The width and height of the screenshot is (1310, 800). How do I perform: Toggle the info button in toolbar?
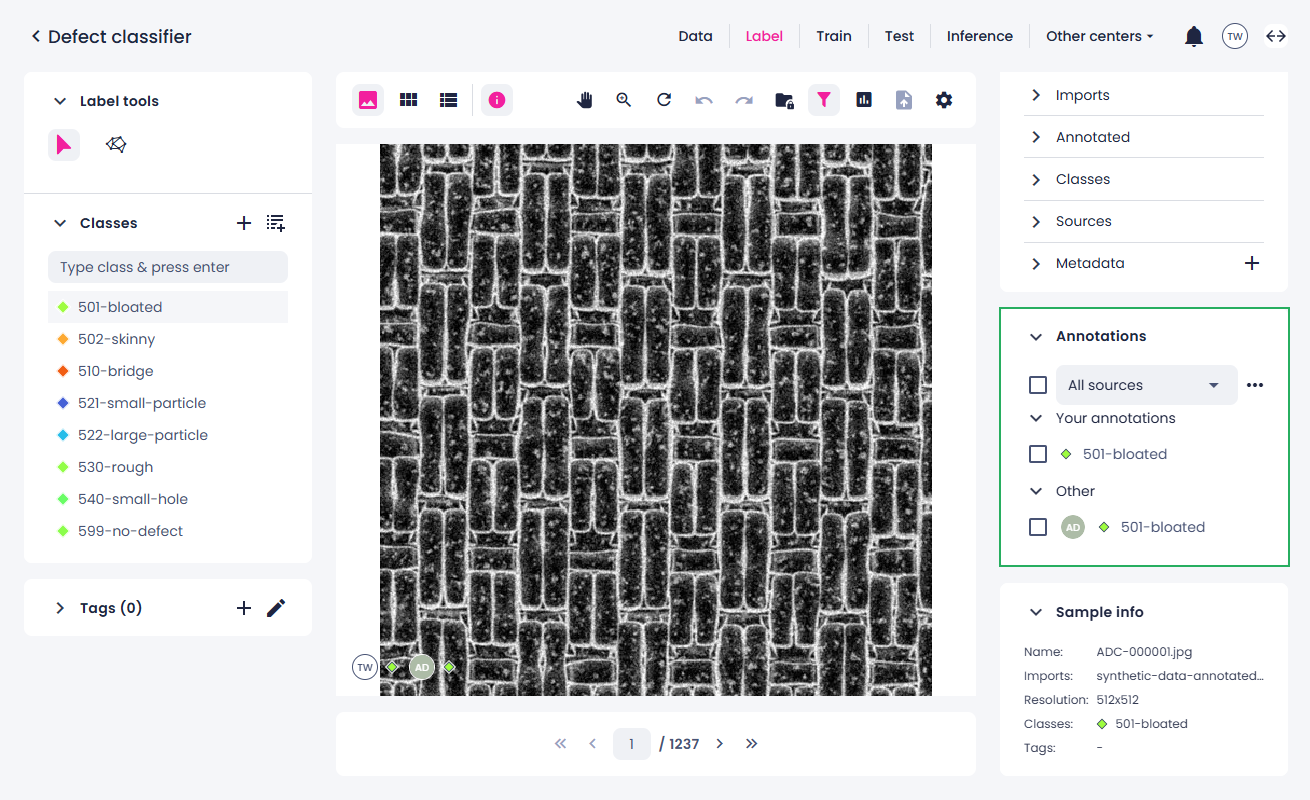[497, 100]
